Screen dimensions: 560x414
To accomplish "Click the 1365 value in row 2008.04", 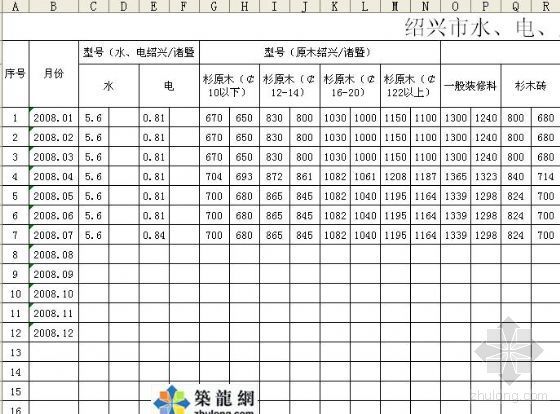I will [x=456, y=176].
